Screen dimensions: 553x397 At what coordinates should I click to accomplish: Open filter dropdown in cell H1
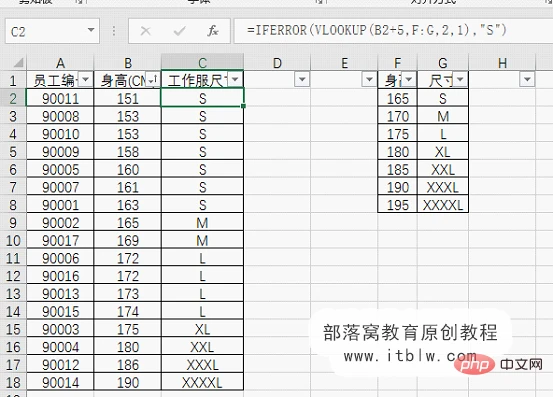[527, 79]
